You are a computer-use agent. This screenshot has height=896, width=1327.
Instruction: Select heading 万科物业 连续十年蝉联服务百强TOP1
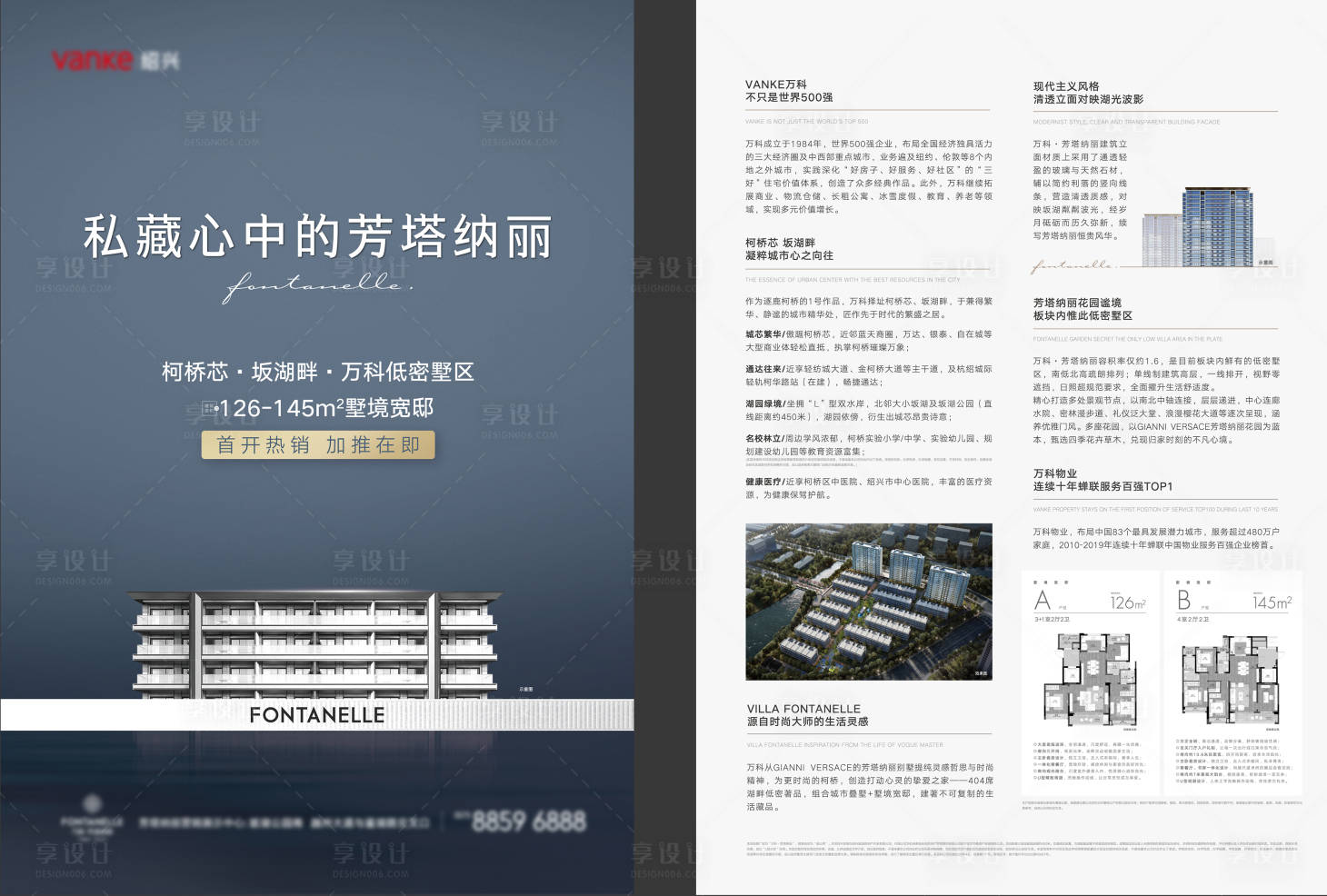1103,480
